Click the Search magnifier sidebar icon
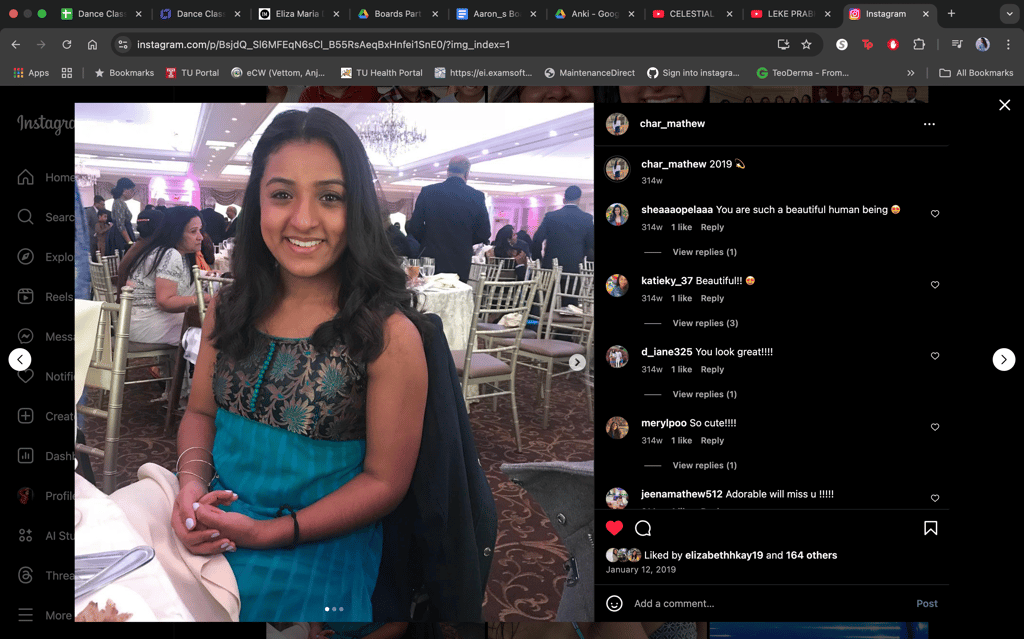 [x=25, y=217]
